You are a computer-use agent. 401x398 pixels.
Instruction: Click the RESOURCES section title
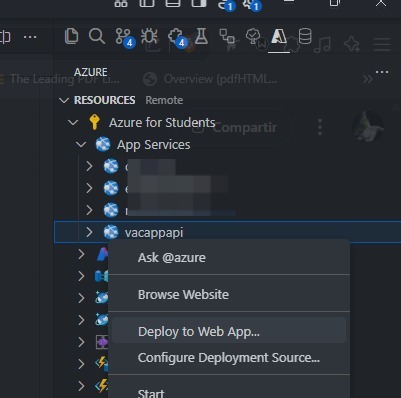pyautogui.click(x=104, y=100)
